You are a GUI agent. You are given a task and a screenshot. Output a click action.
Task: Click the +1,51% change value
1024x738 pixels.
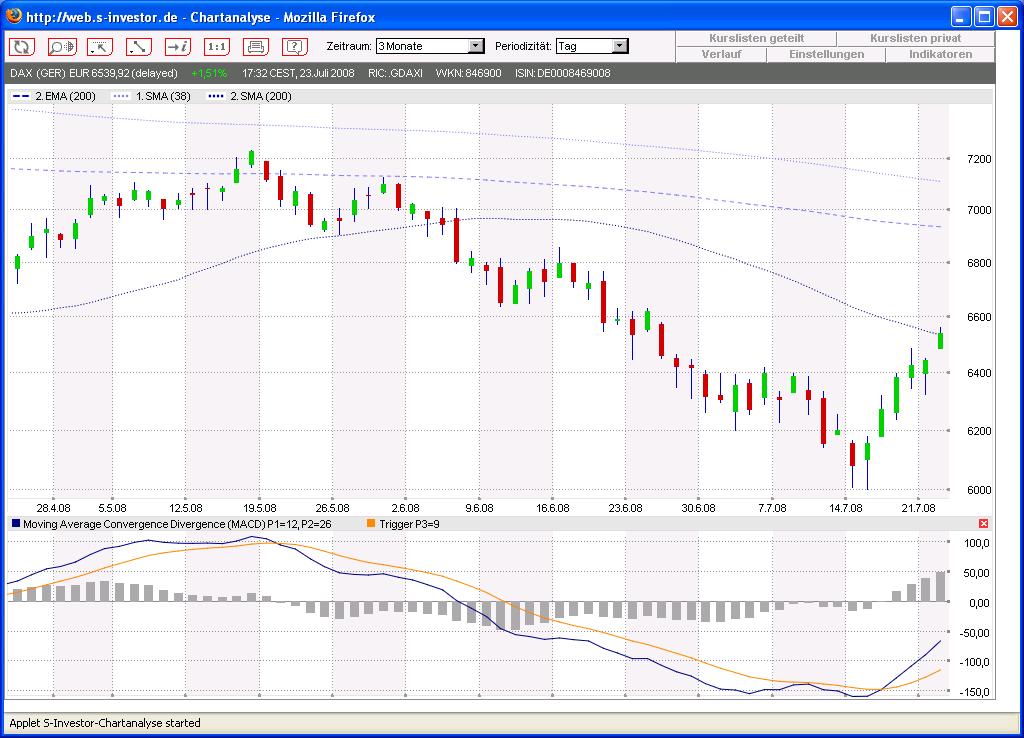(209, 73)
